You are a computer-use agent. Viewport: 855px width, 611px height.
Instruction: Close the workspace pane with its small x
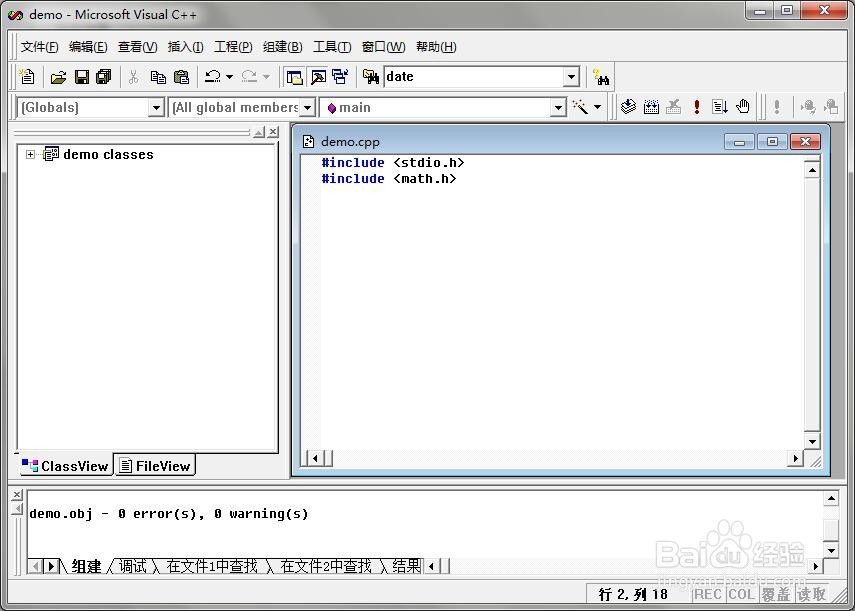(273, 132)
